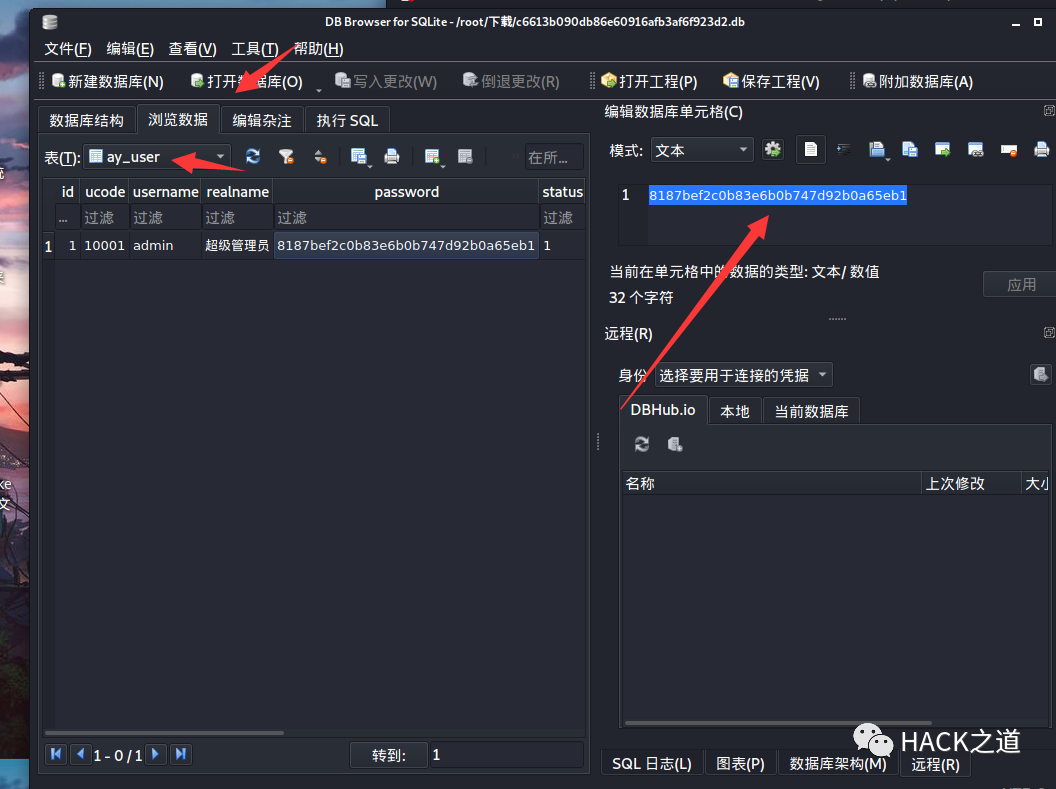The height and width of the screenshot is (789, 1056).
Task: Click 打开数据库 toolbar button
Action: coord(246,81)
